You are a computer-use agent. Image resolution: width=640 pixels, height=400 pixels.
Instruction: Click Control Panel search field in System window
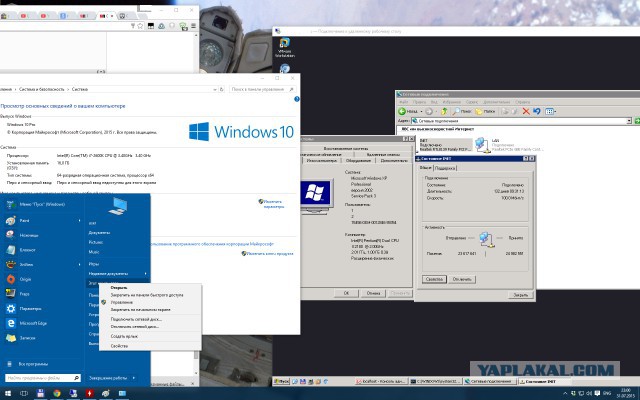tap(262, 89)
